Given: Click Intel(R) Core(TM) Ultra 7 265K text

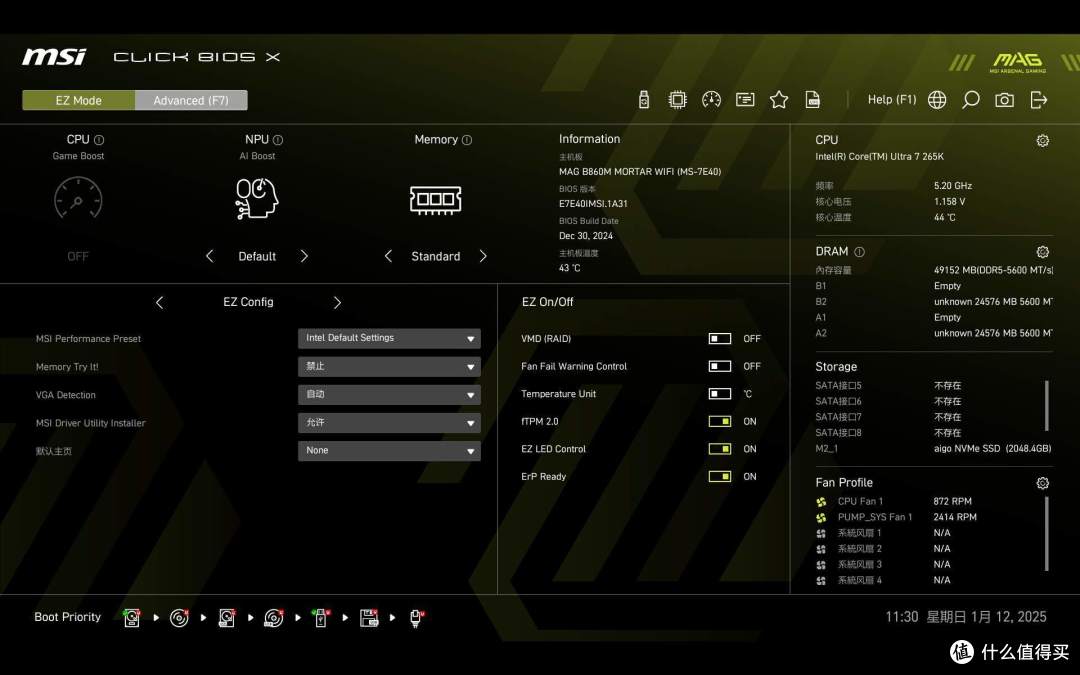Looking at the screenshot, I should click(x=879, y=157).
